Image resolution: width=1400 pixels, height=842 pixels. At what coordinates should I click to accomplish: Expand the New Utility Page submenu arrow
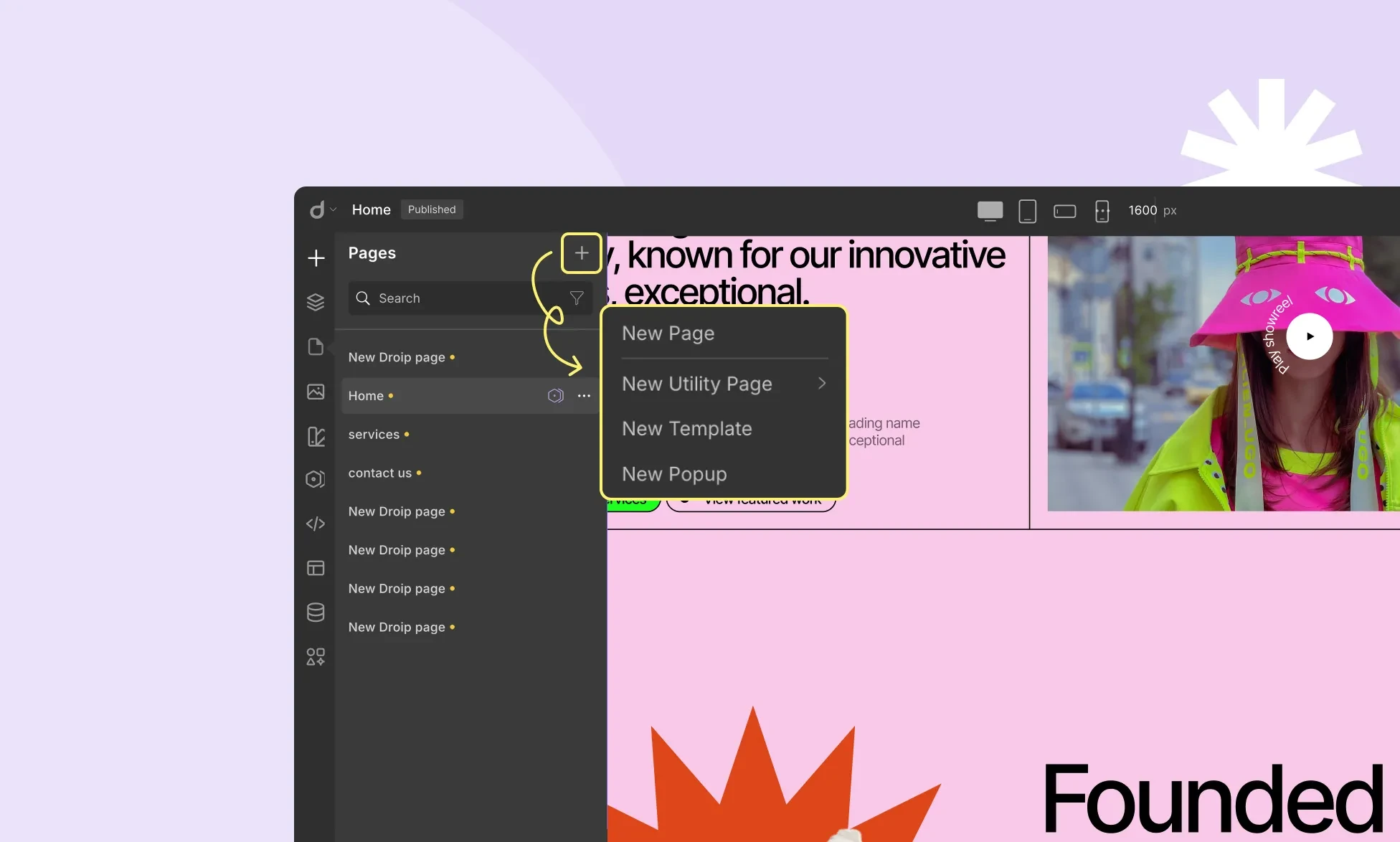tap(822, 384)
